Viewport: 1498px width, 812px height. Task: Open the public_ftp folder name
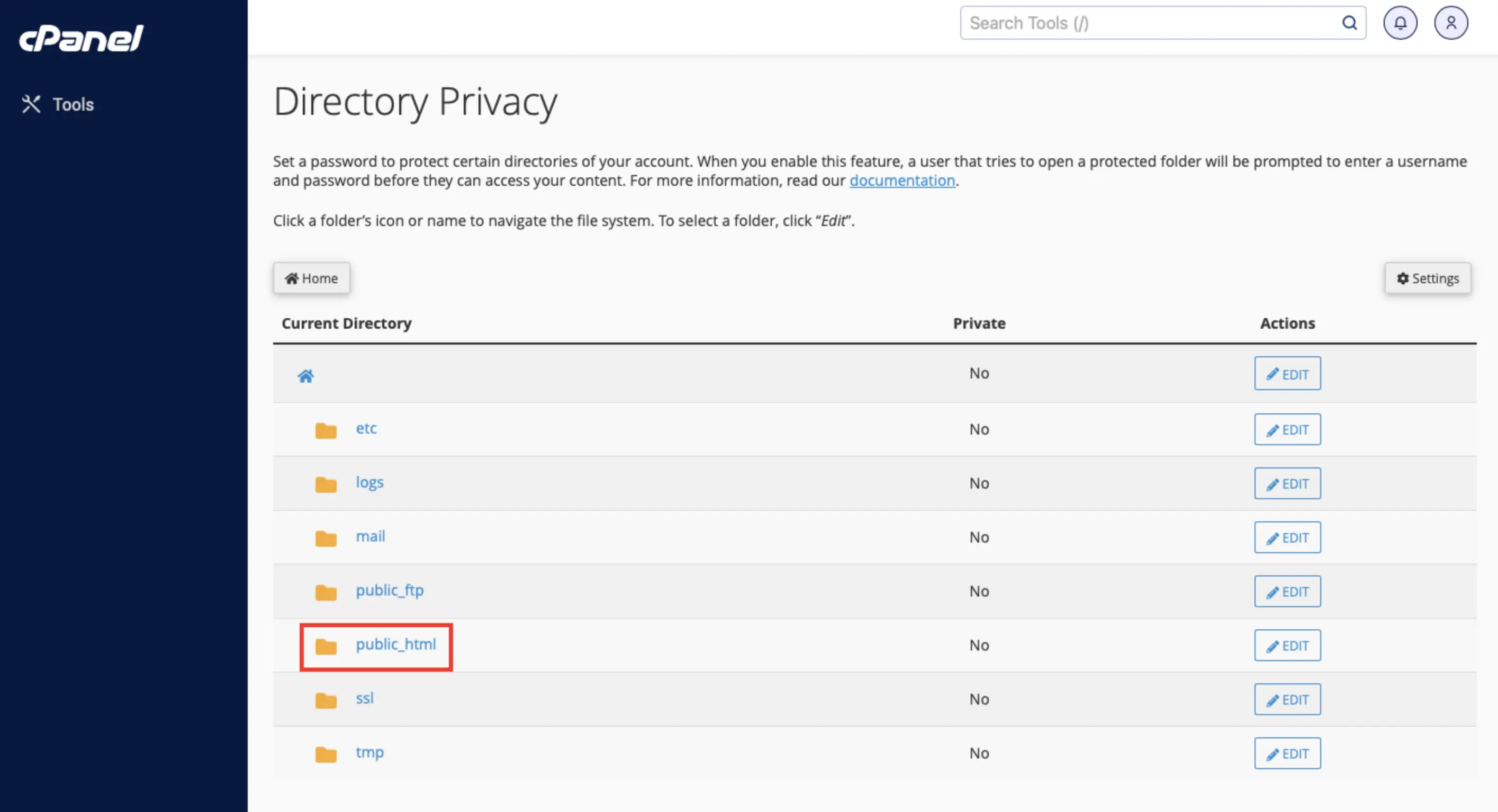(x=390, y=590)
